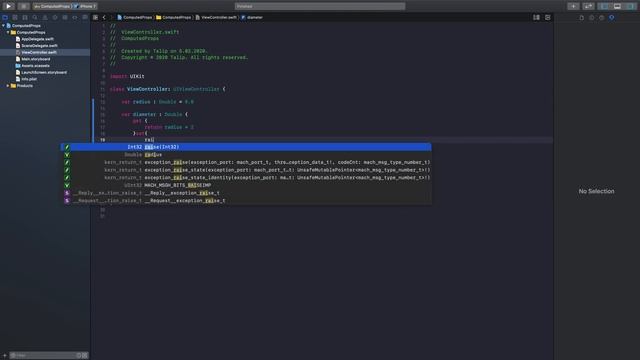This screenshot has height=360, width=640.
Task: Open the Issue navigator
Action: [45, 18]
